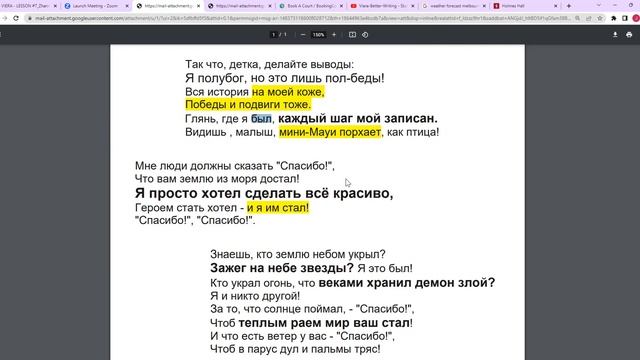Image resolution: width=640 pixels, height=360 pixels.
Task: Bookmark this tab with the star icon
Action: [x=600, y=18]
